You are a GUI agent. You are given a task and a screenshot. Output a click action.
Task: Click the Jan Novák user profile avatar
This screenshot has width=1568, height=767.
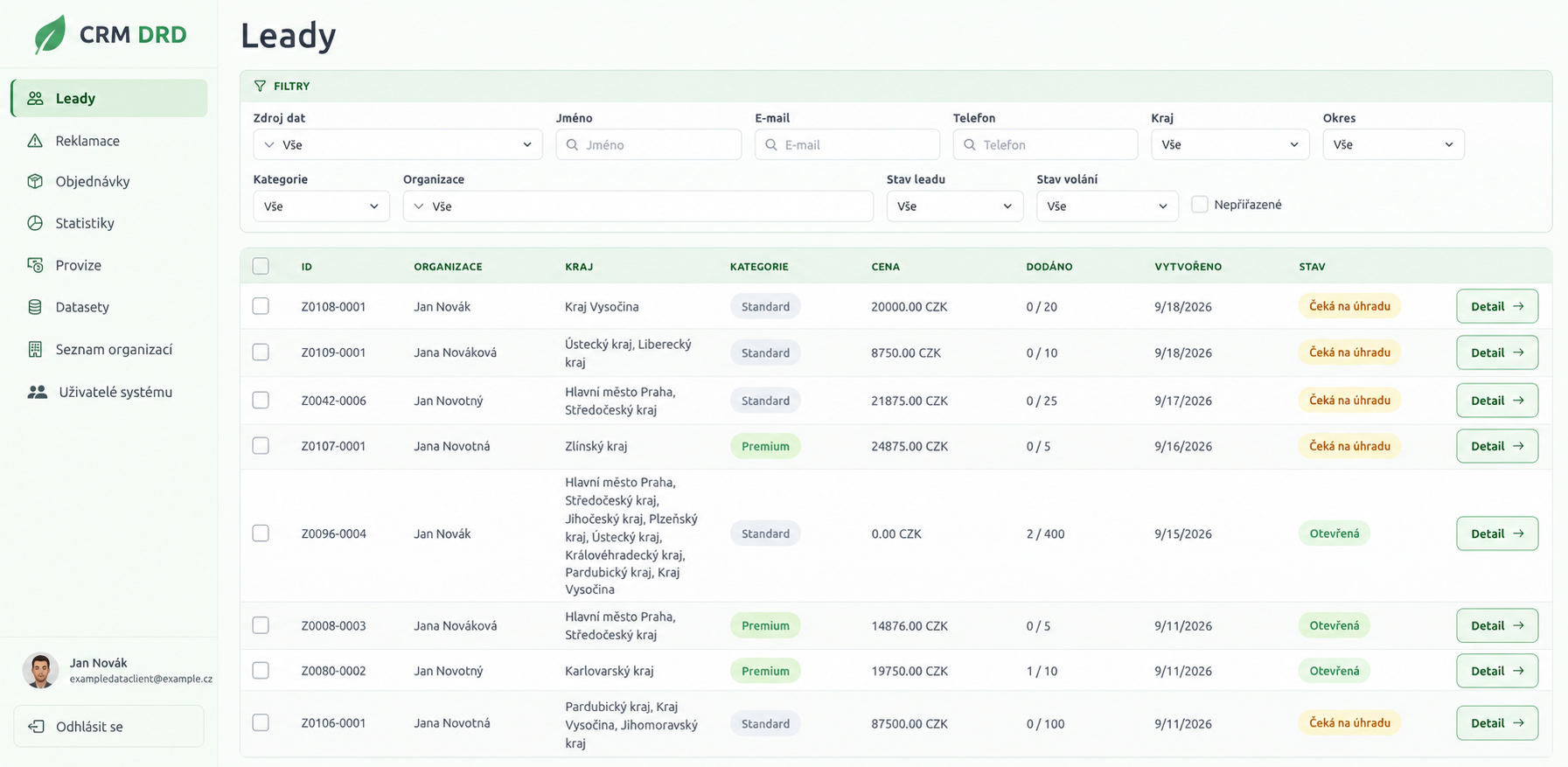tap(40, 671)
